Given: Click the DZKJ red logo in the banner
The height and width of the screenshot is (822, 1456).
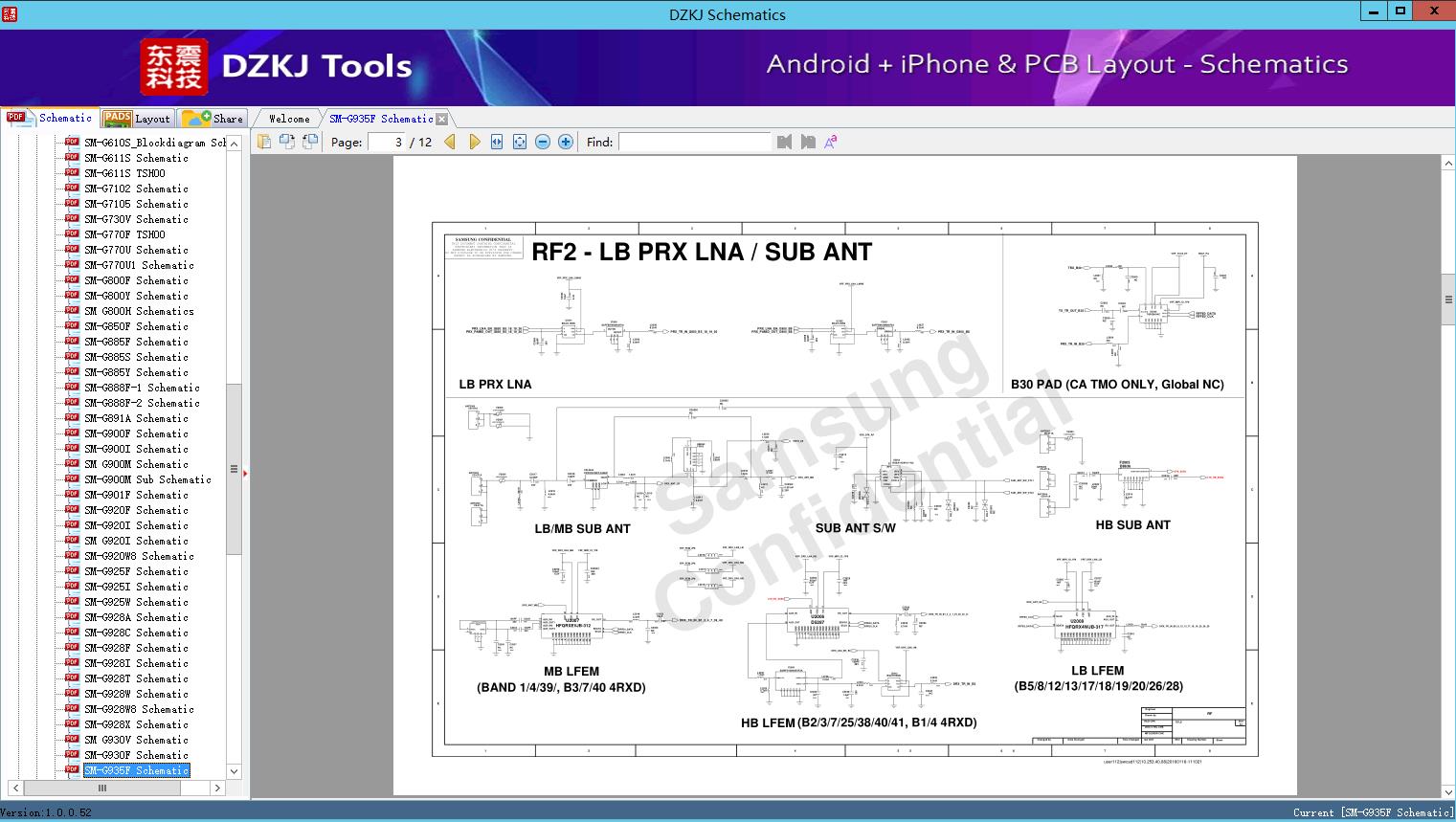Looking at the screenshot, I should click(x=174, y=66).
